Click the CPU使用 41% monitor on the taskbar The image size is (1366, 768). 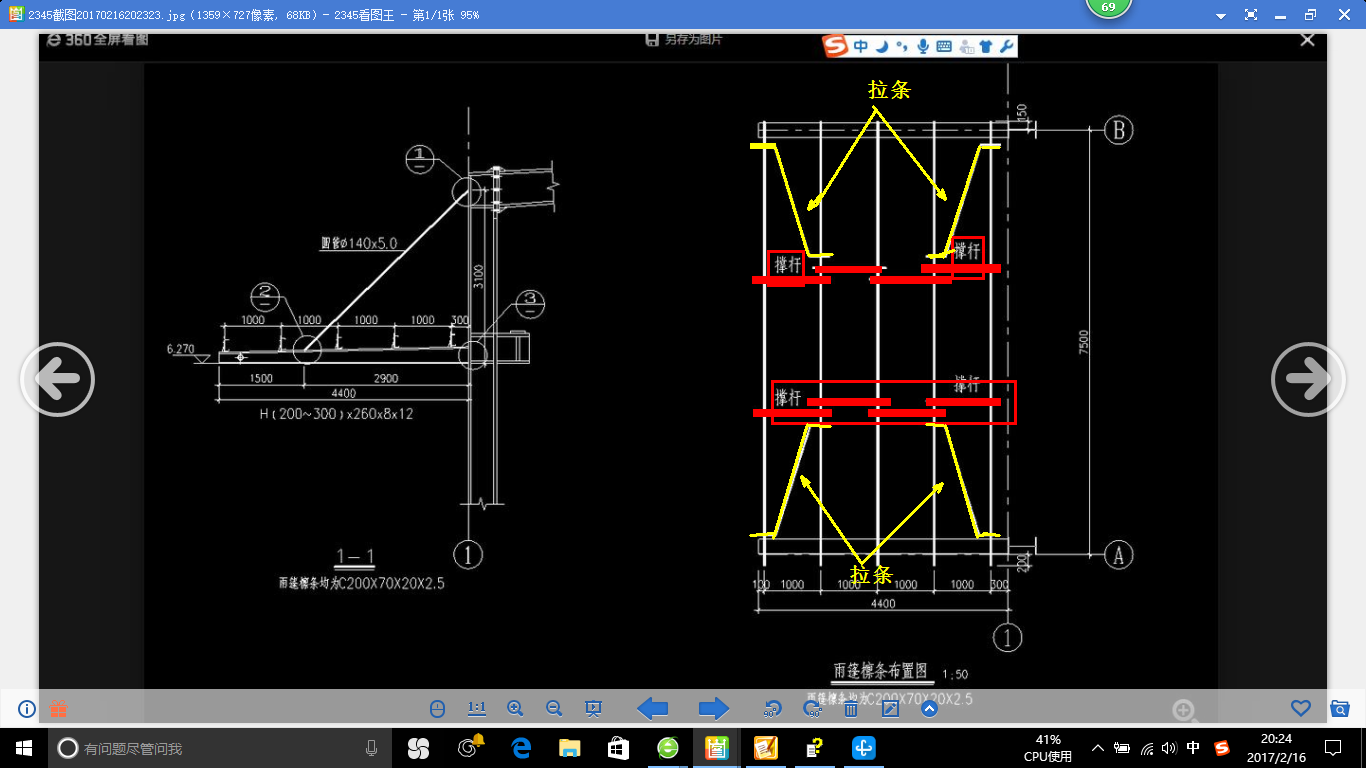pyautogui.click(x=1048, y=748)
